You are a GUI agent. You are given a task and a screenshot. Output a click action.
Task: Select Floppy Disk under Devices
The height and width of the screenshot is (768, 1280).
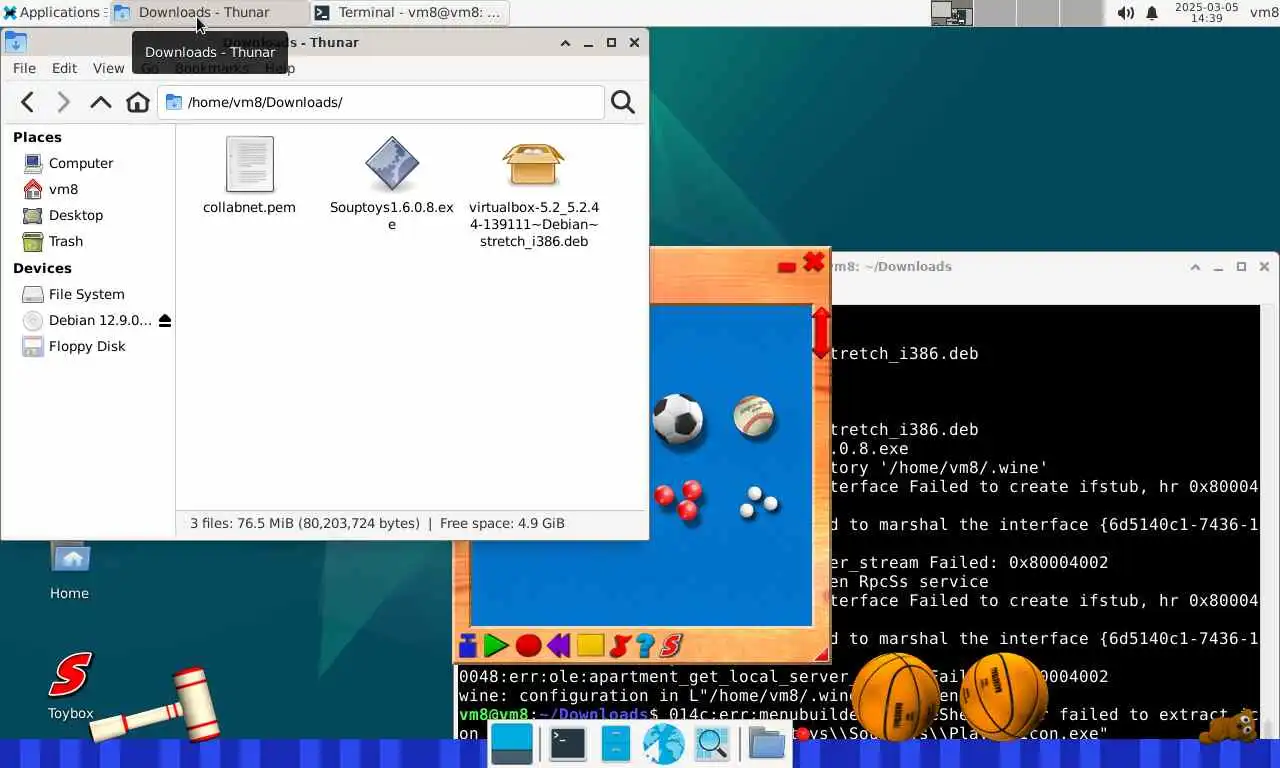click(88, 346)
